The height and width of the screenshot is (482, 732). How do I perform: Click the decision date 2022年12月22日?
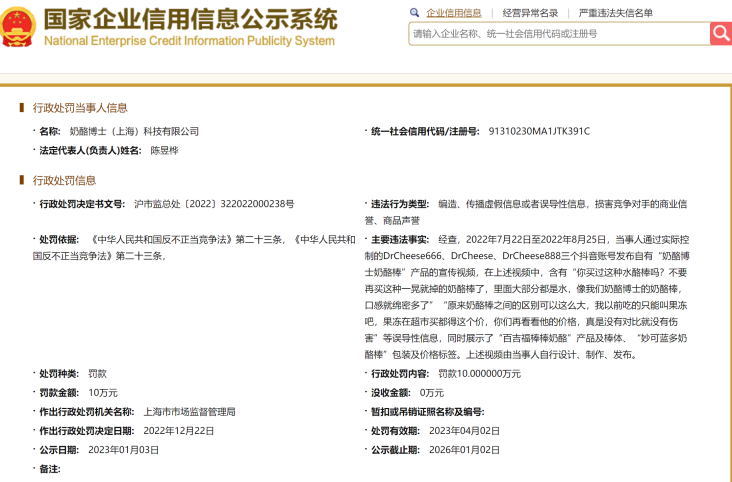[x=179, y=431]
